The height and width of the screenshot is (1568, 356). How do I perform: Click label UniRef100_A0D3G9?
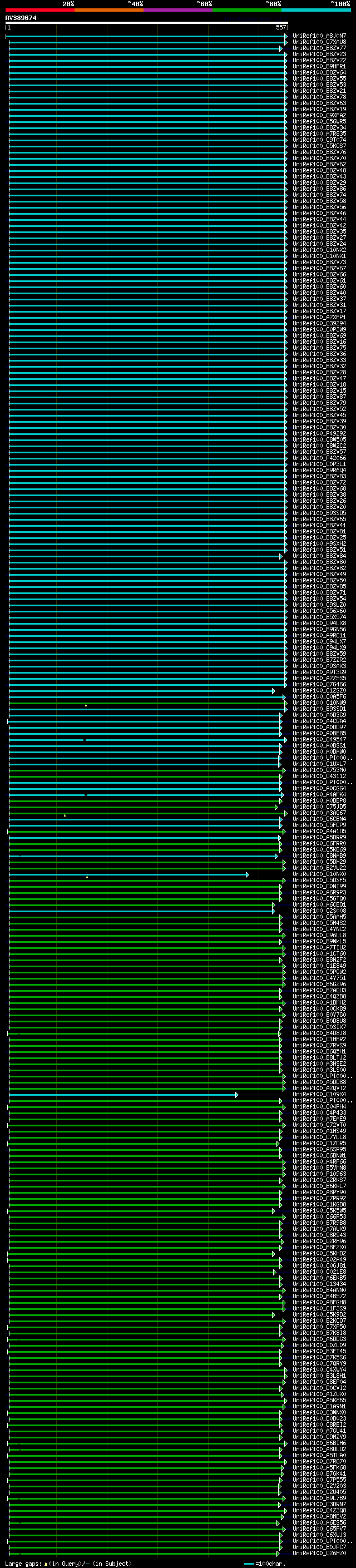pos(319,715)
